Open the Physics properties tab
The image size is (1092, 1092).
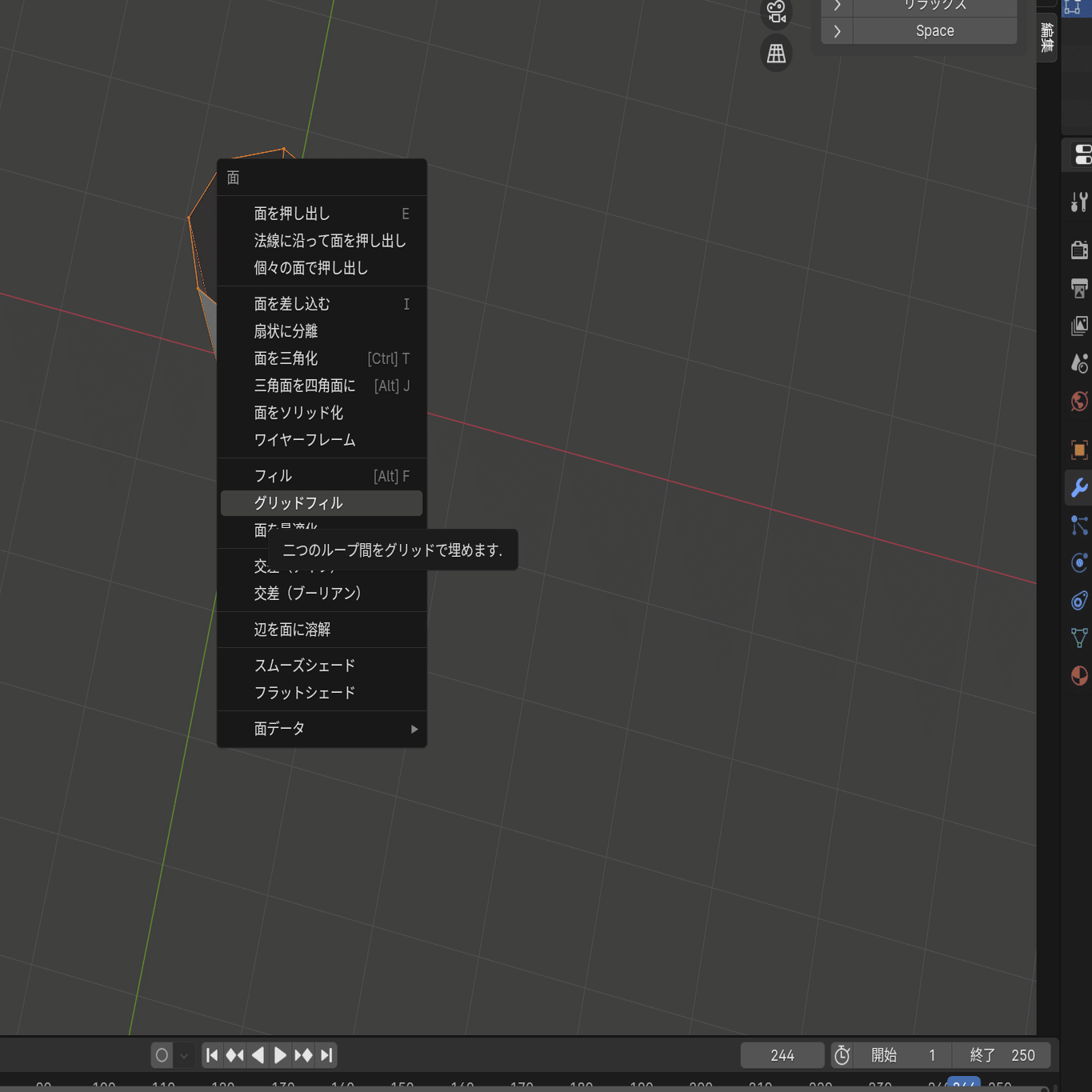tap(1079, 562)
